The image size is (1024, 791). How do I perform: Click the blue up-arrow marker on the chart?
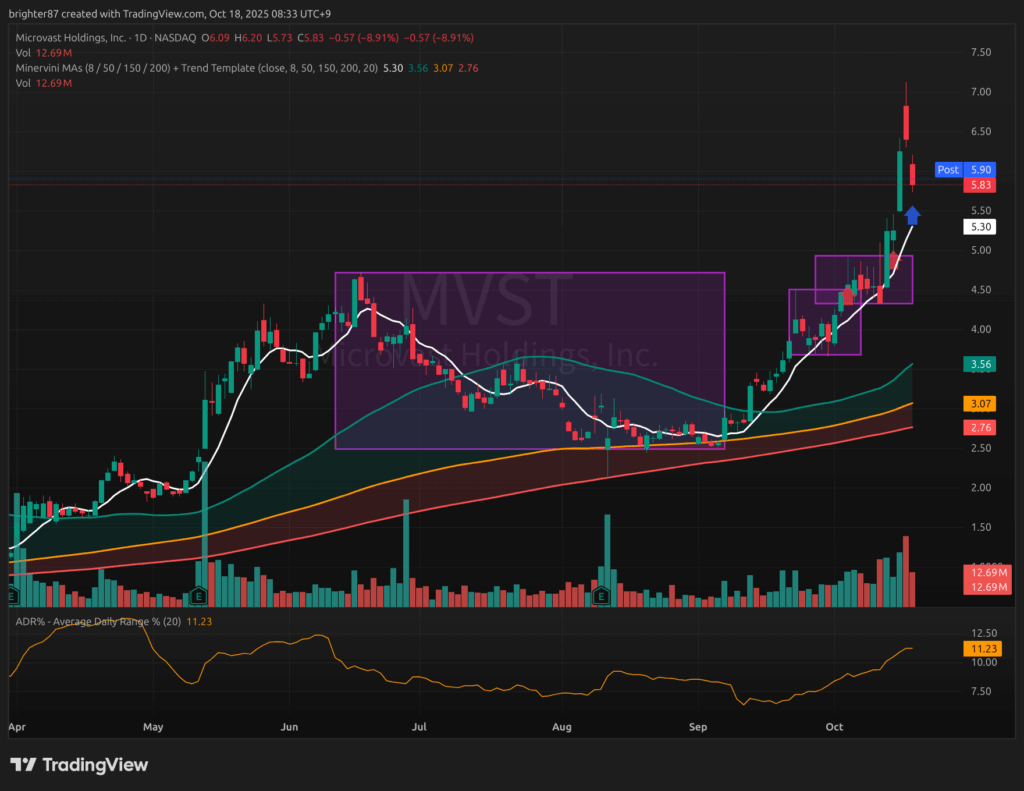912,214
